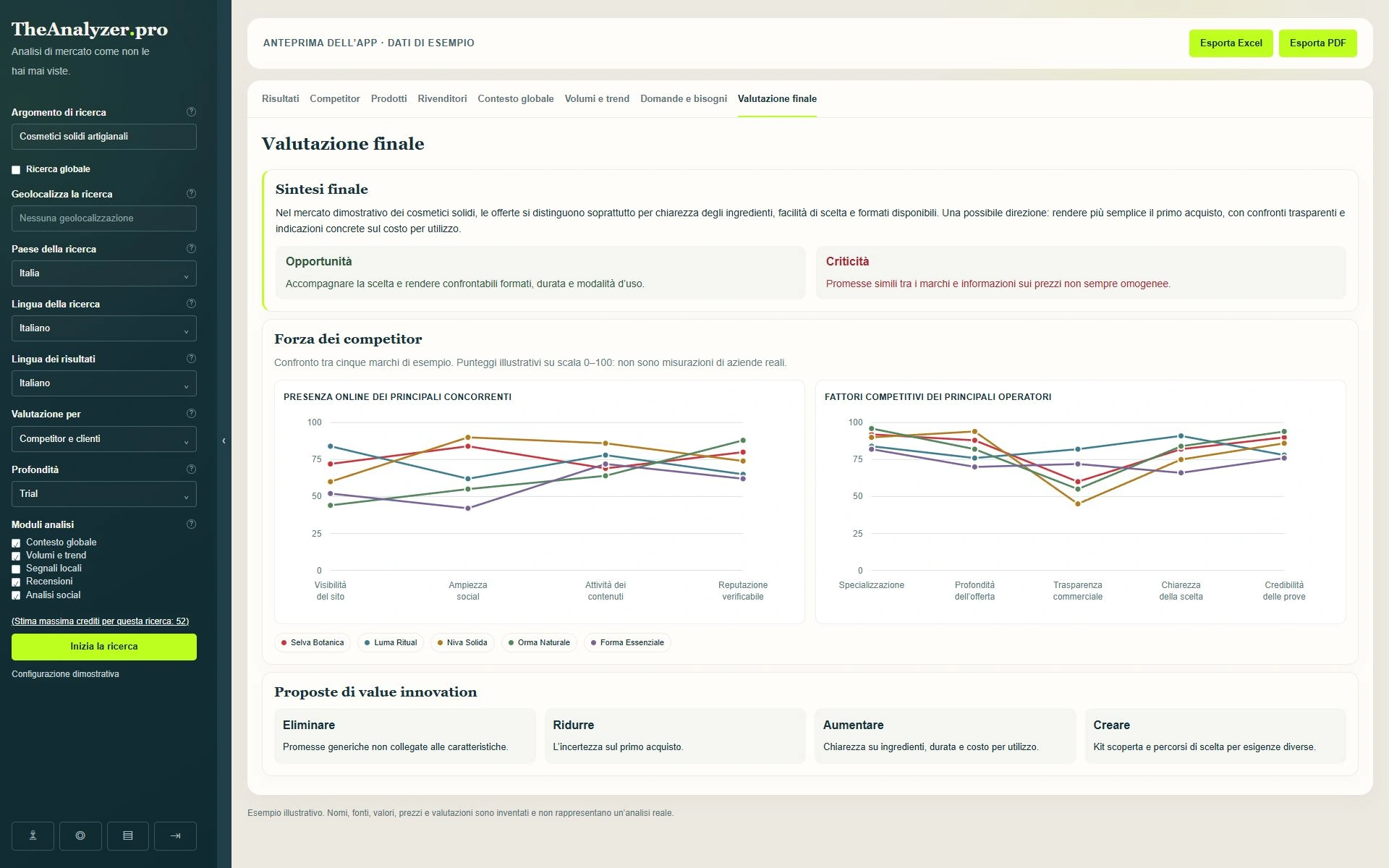
Task: Uncheck the Recensioni module
Action: click(16, 582)
